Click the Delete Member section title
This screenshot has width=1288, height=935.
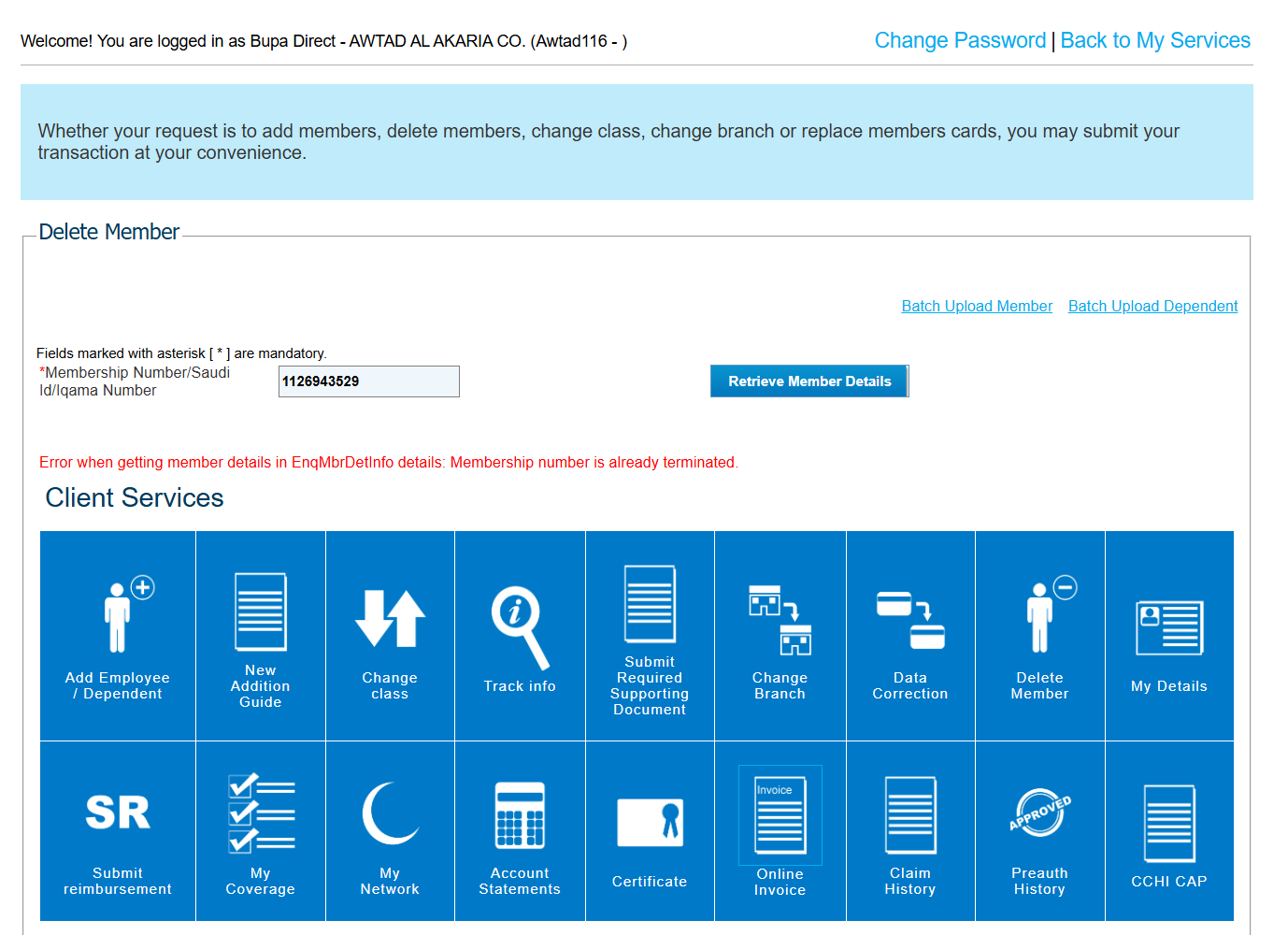coord(108,232)
